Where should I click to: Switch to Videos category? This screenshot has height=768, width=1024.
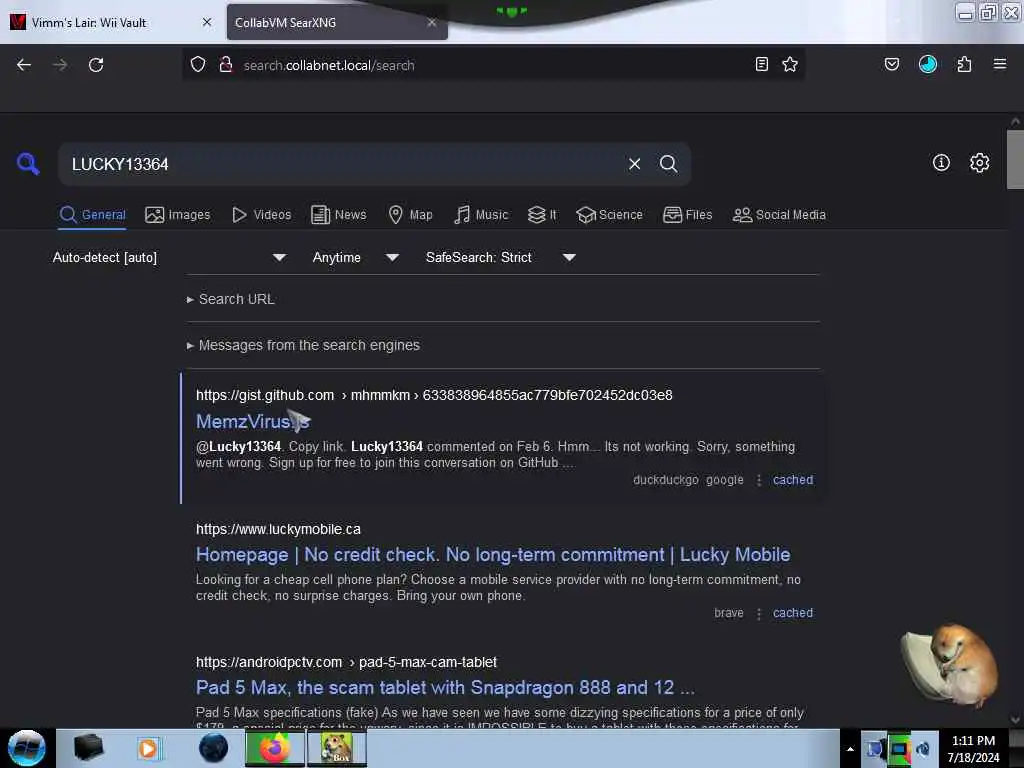coord(261,215)
